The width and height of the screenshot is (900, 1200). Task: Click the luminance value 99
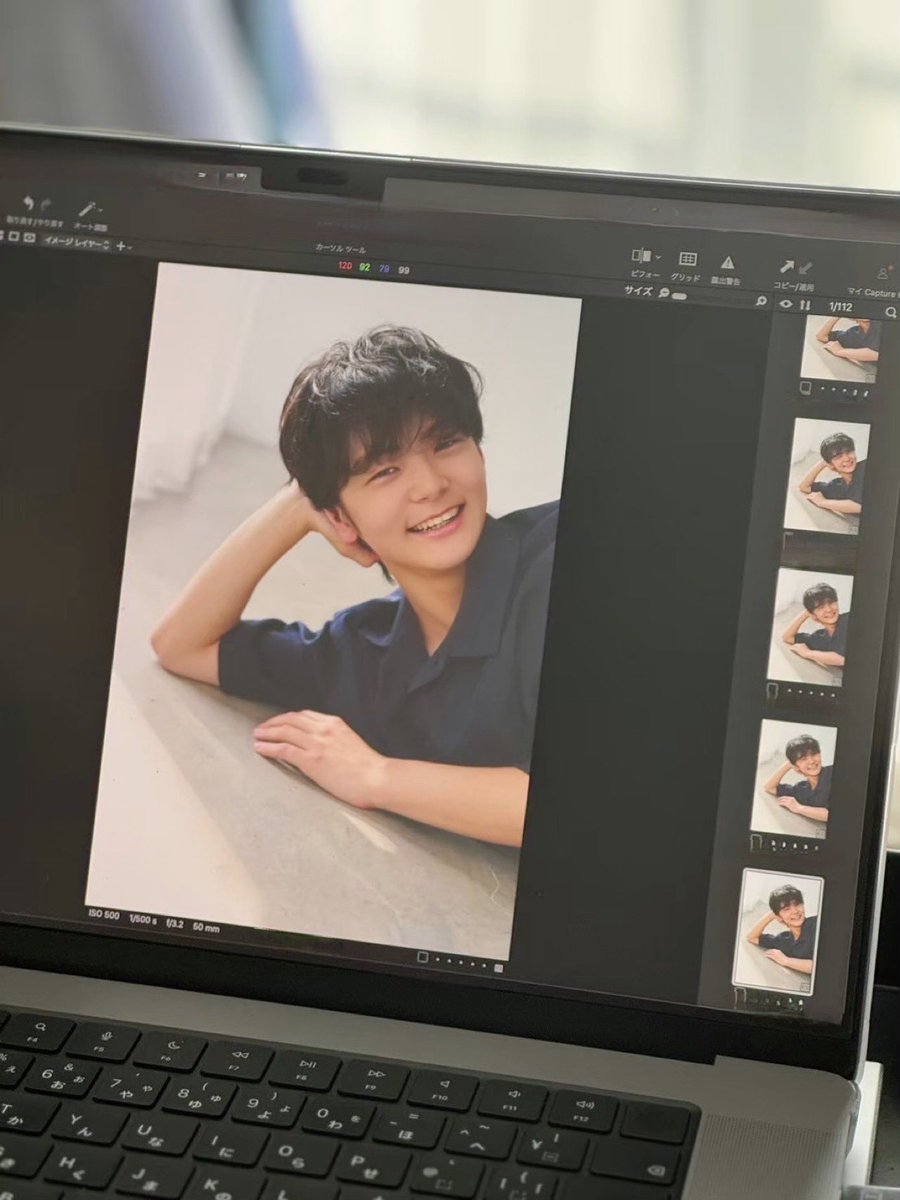pos(404,270)
